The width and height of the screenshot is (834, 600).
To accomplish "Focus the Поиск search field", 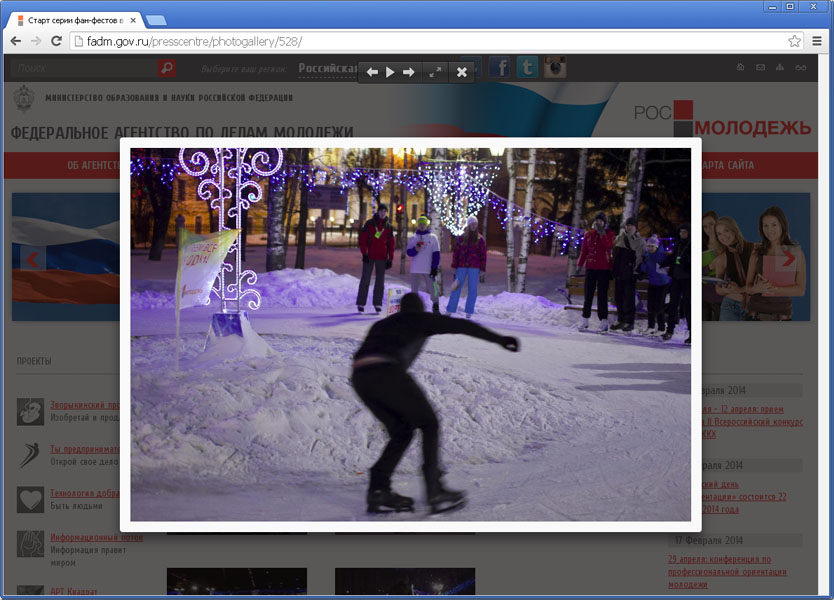I will (x=84, y=68).
